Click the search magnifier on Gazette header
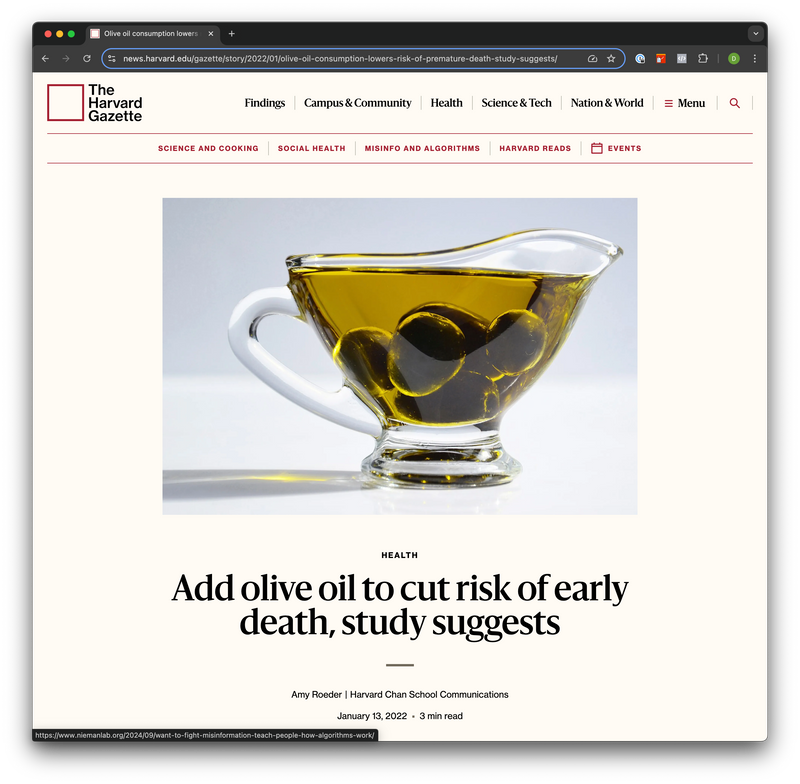The height and width of the screenshot is (784, 800). (734, 103)
